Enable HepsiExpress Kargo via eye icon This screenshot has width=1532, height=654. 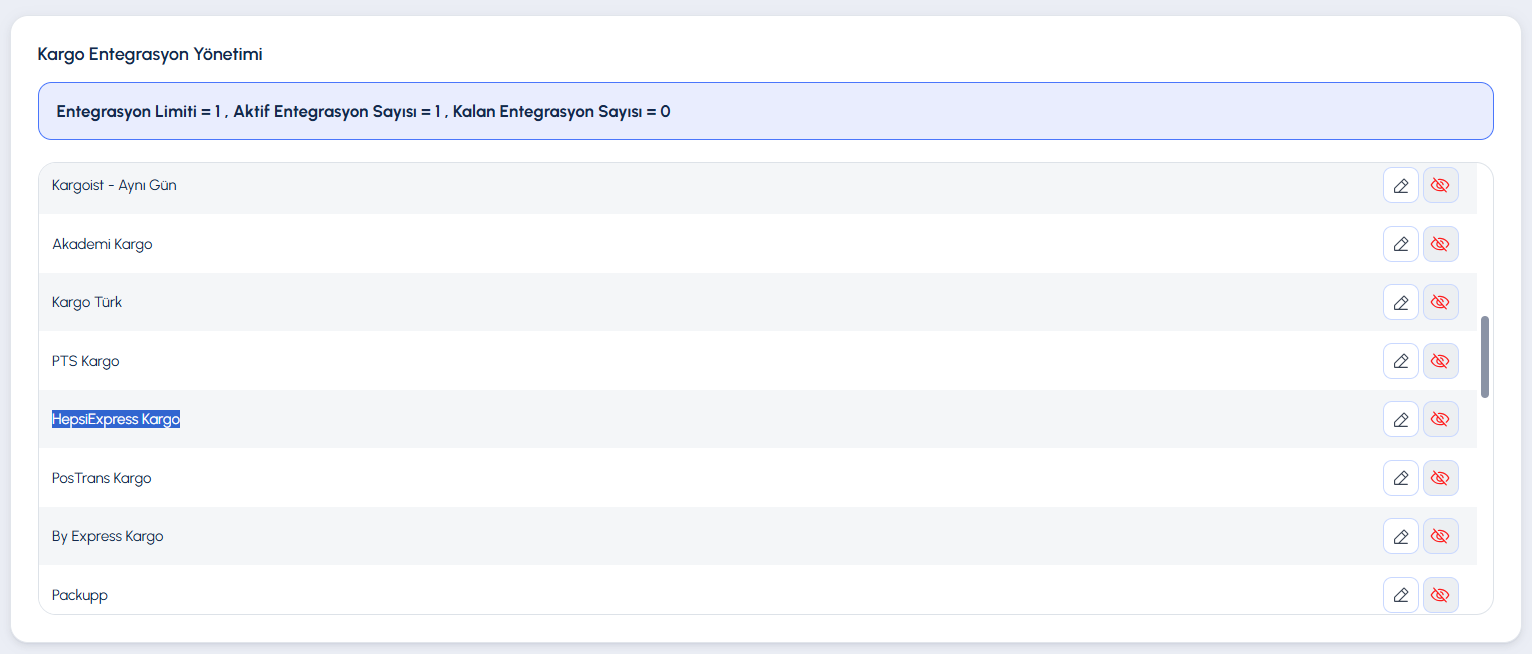[x=1440, y=419]
